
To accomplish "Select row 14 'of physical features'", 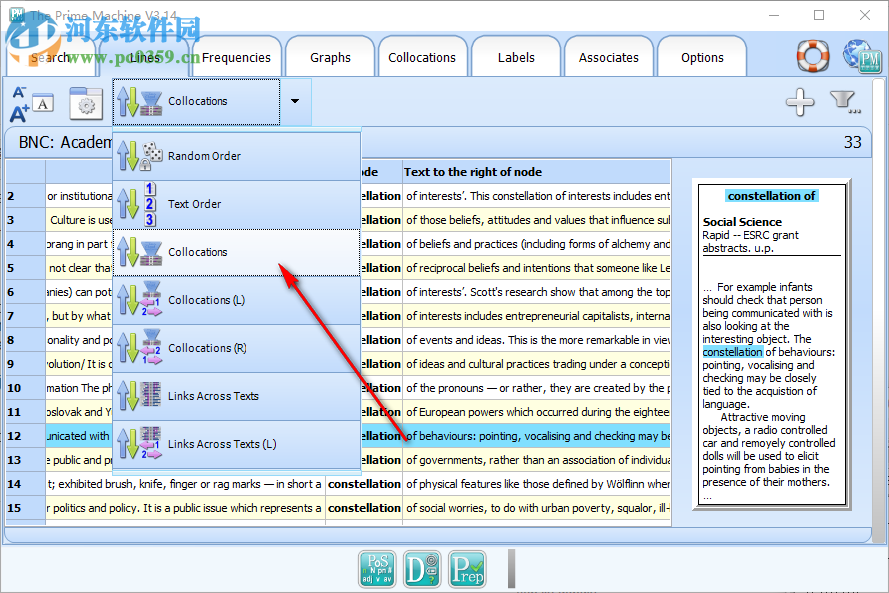I will (536, 484).
